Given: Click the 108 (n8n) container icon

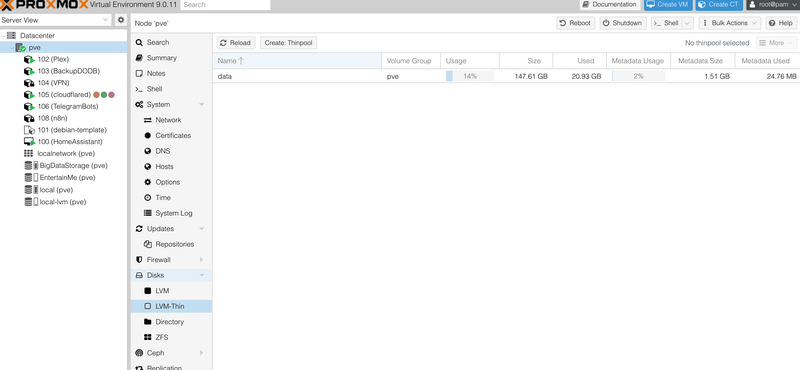Looking at the screenshot, I should (29, 118).
